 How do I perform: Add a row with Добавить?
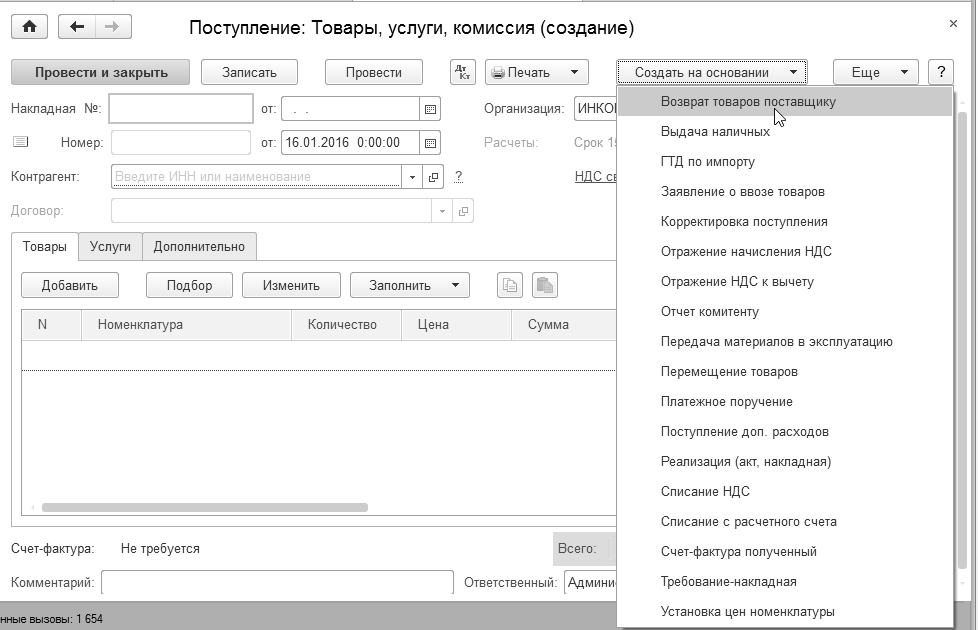(x=70, y=286)
